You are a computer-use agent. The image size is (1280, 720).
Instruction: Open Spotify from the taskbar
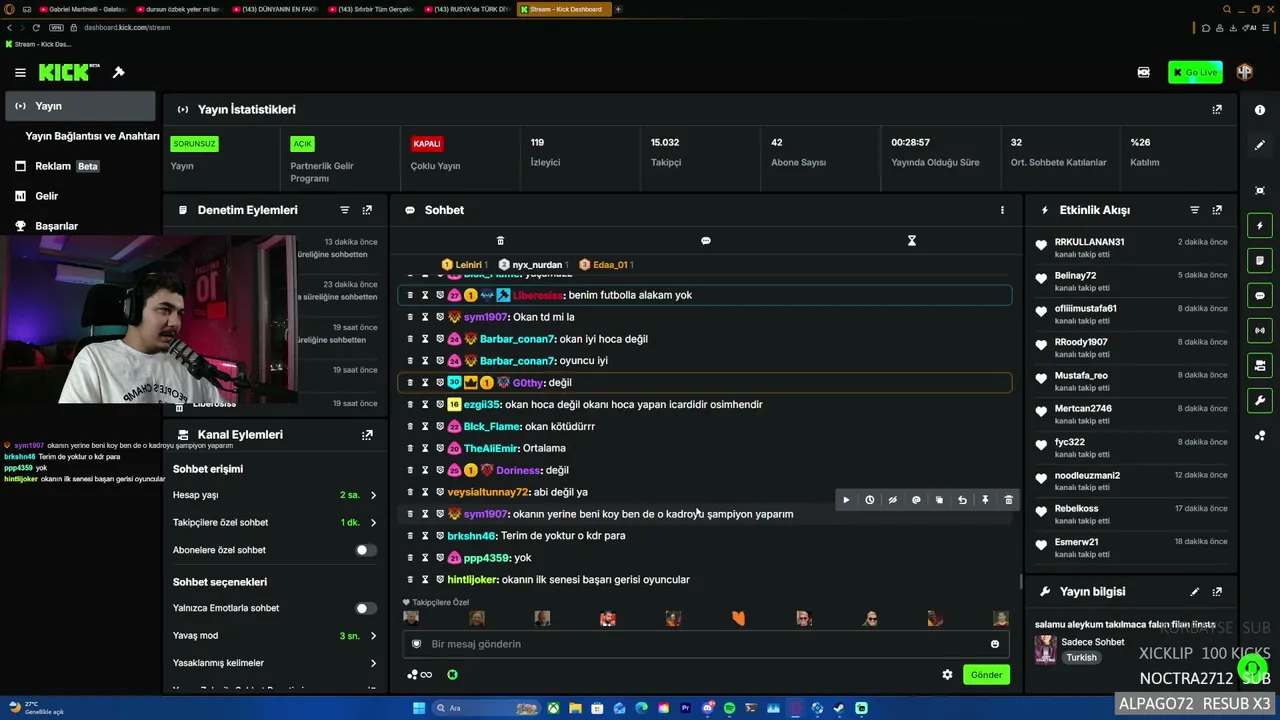point(729,709)
